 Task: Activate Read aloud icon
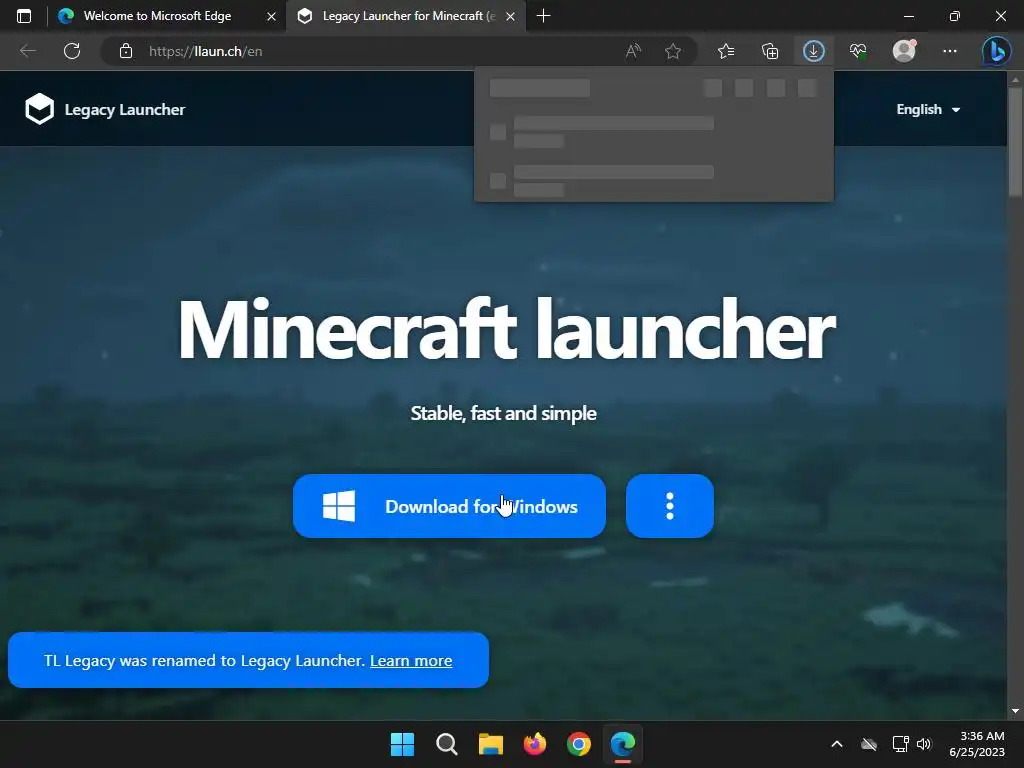tap(633, 51)
